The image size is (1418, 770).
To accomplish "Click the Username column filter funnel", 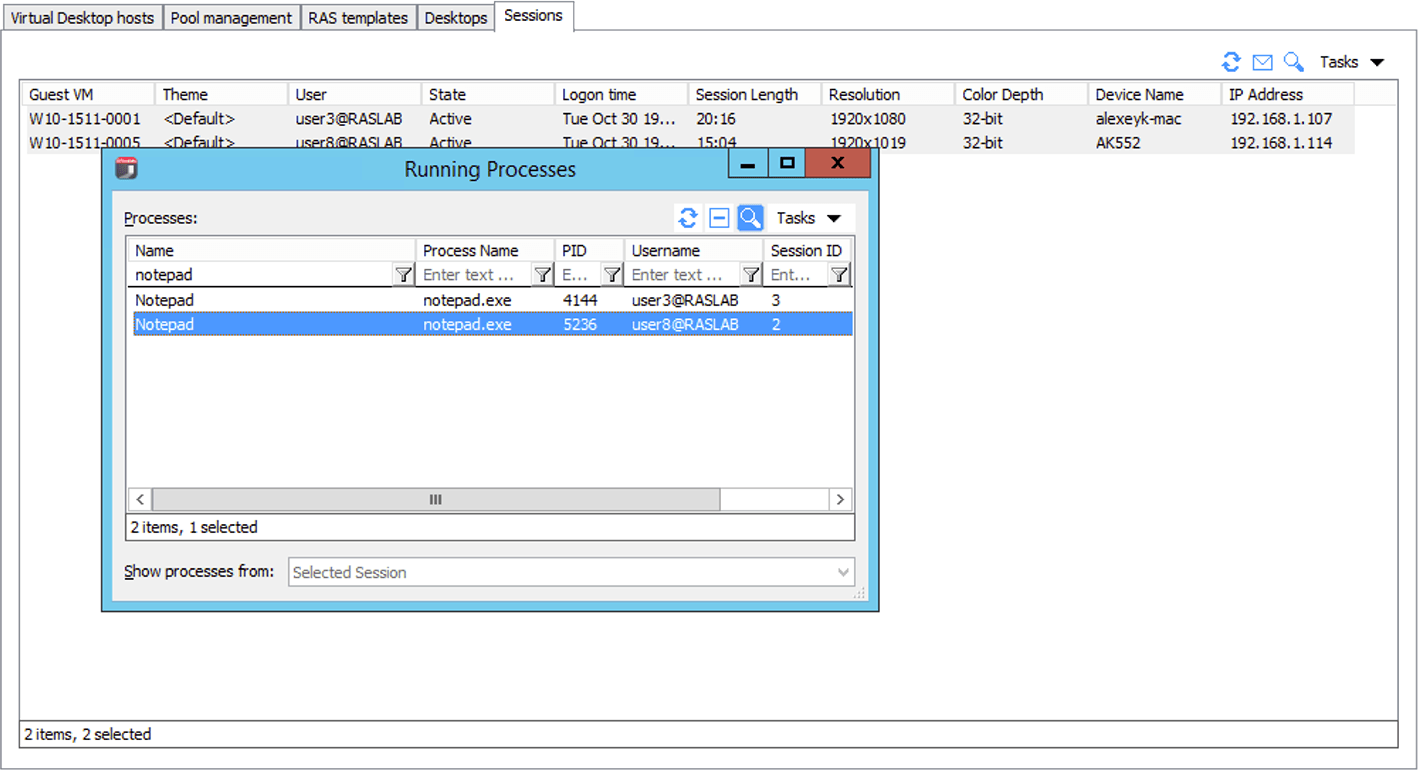I will coord(751,275).
